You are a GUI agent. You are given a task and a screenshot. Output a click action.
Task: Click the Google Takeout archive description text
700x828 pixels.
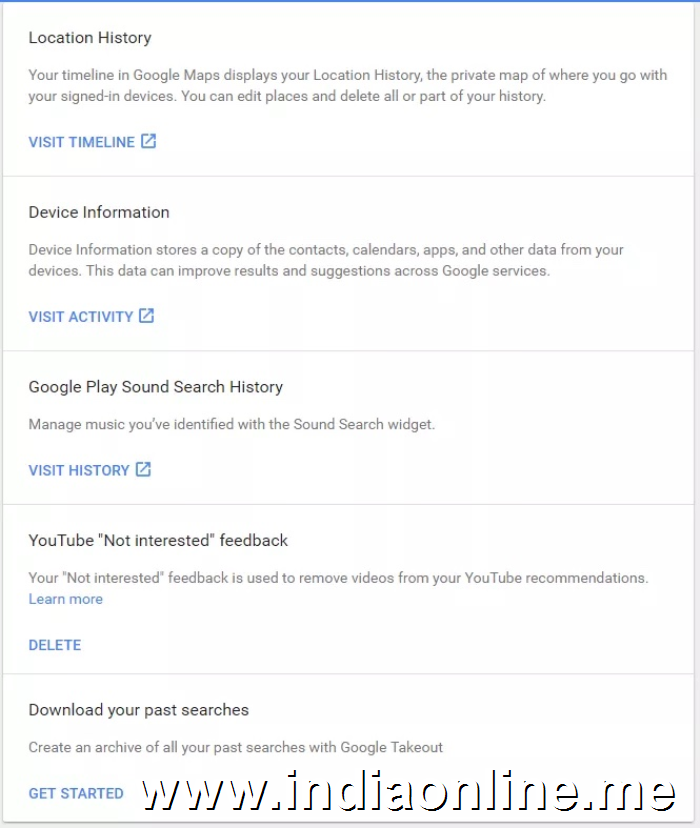[236, 747]
